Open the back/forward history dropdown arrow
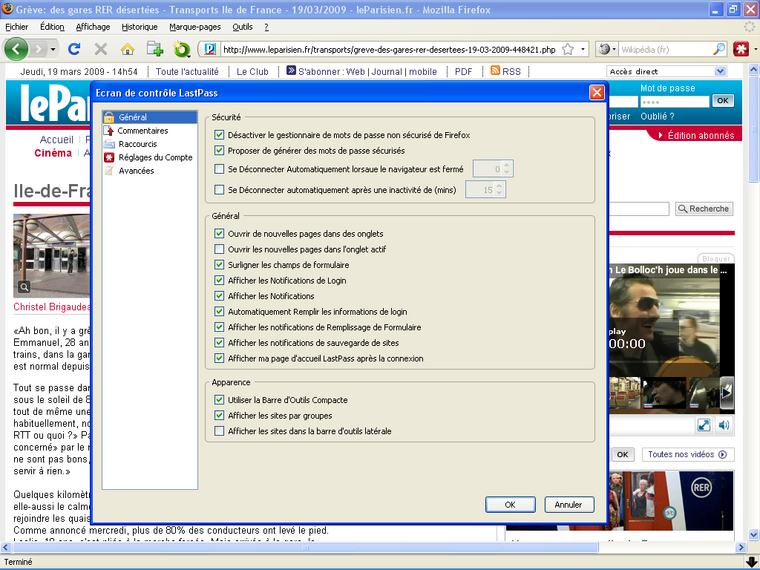This screenshot has width=760, height=570. (53, 49)
